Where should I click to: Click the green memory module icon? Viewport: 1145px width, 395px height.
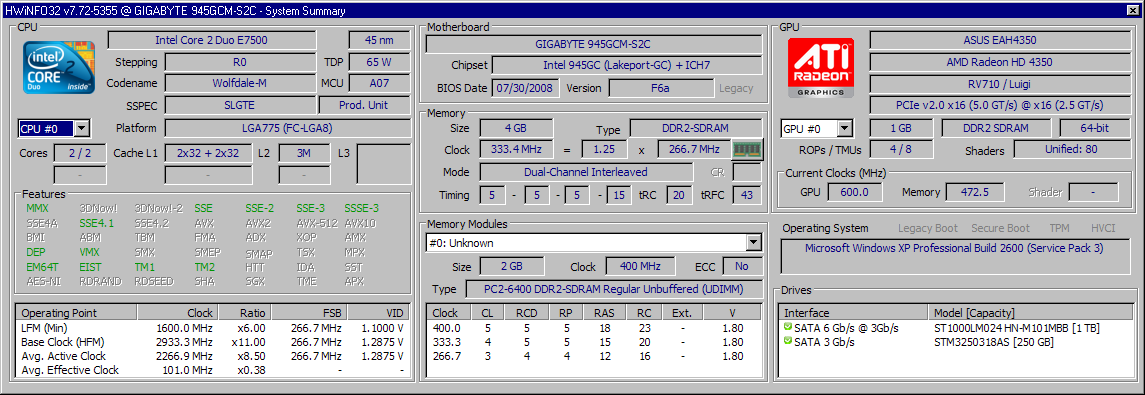pos(746,150)
